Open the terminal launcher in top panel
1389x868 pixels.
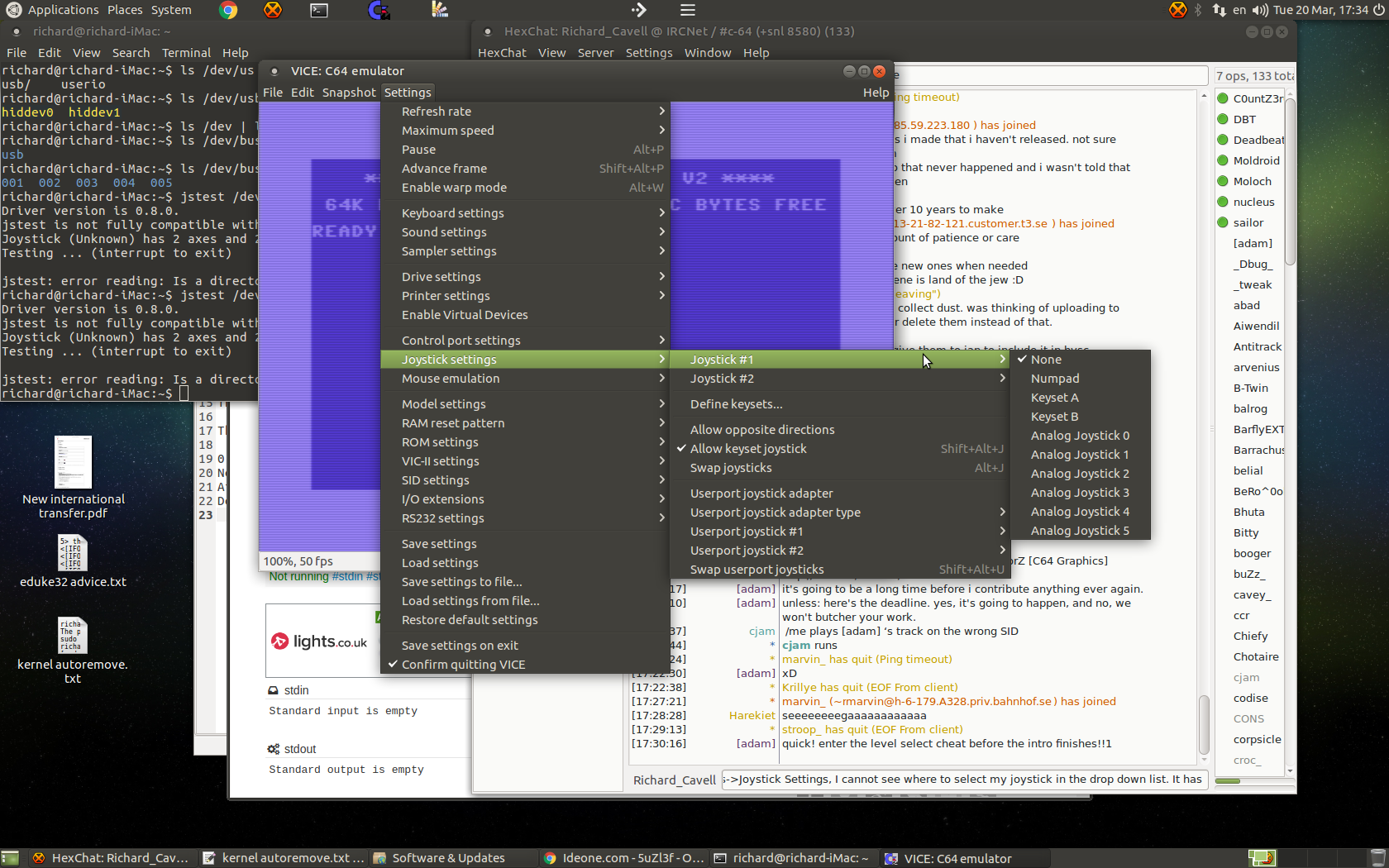click(319, 10)
